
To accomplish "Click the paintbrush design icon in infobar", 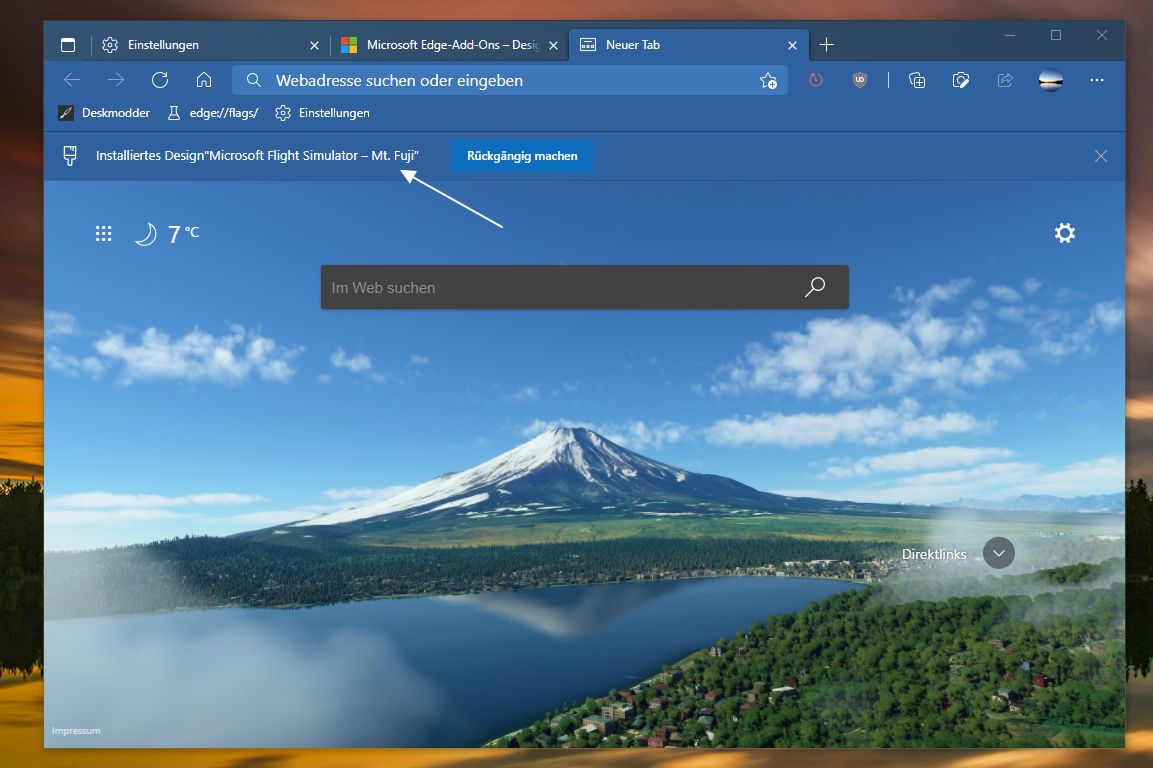I will [70, 155].
